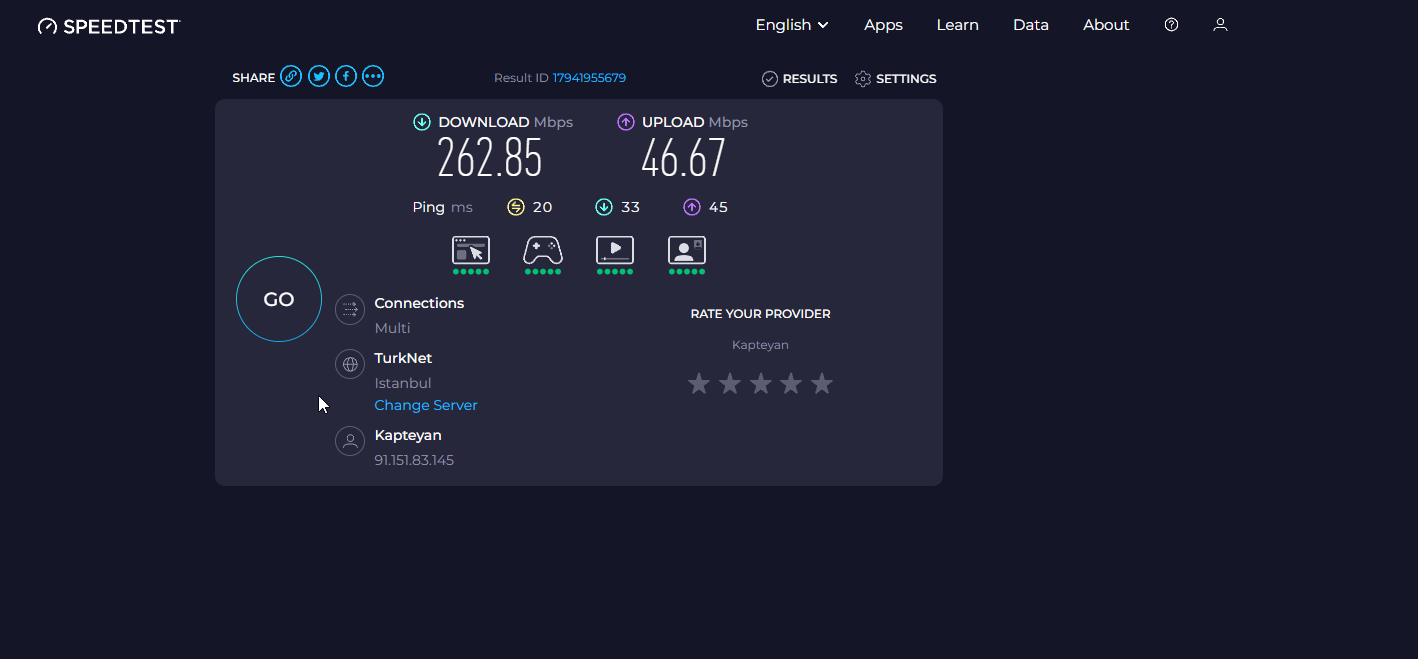Viewport: 1418px width, 659px height.
Task: Open the Data menu
Action: [1031, 25]
